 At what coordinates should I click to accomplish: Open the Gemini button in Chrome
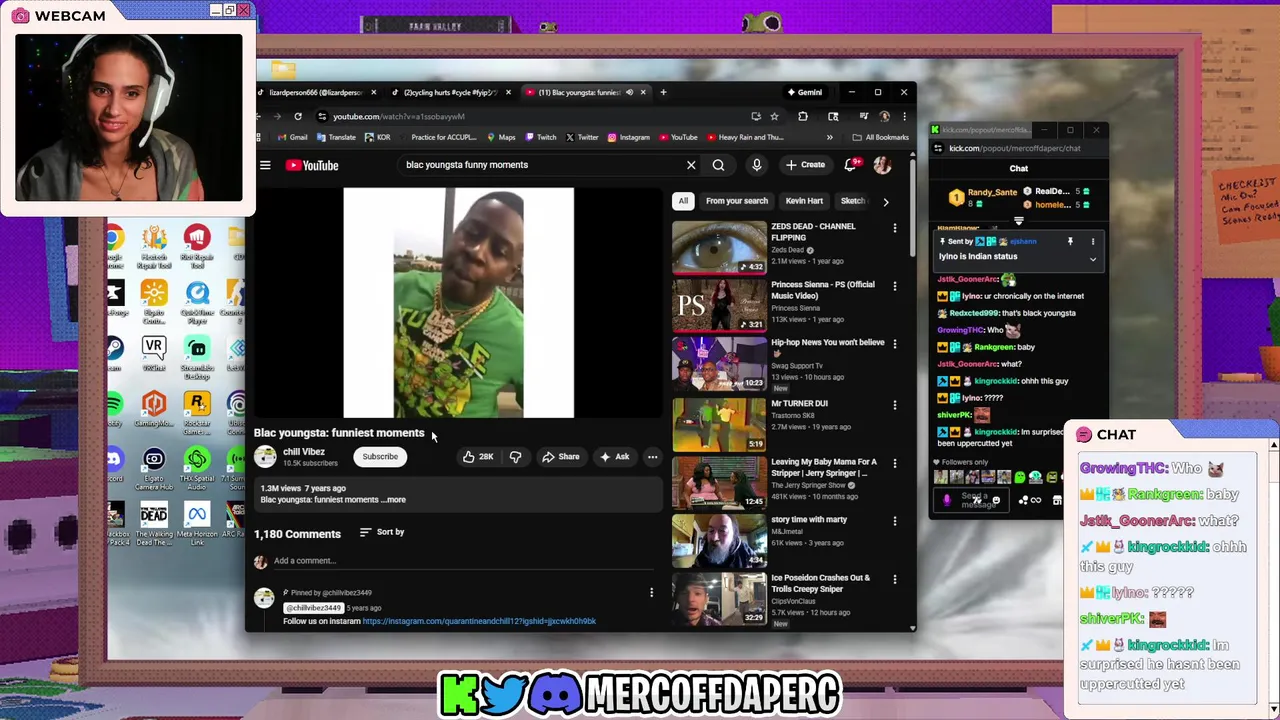point(804,92)
